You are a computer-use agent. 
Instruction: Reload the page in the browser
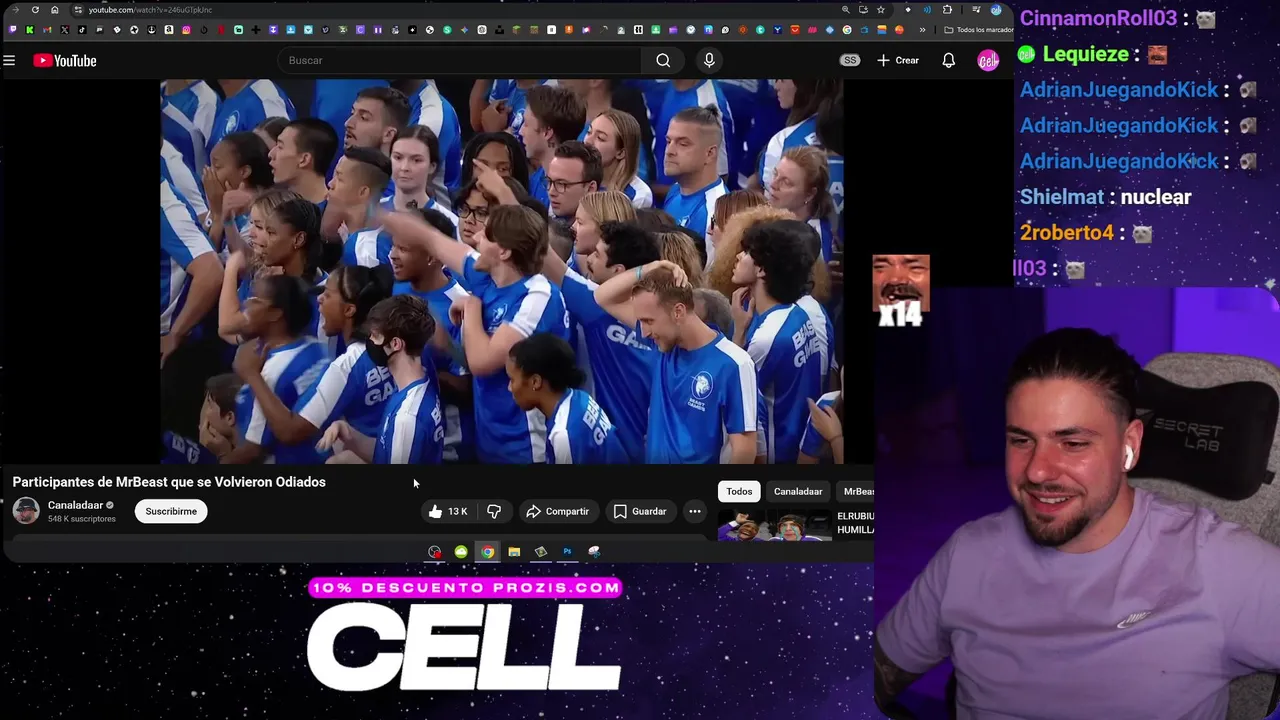(x=35, y=10)
